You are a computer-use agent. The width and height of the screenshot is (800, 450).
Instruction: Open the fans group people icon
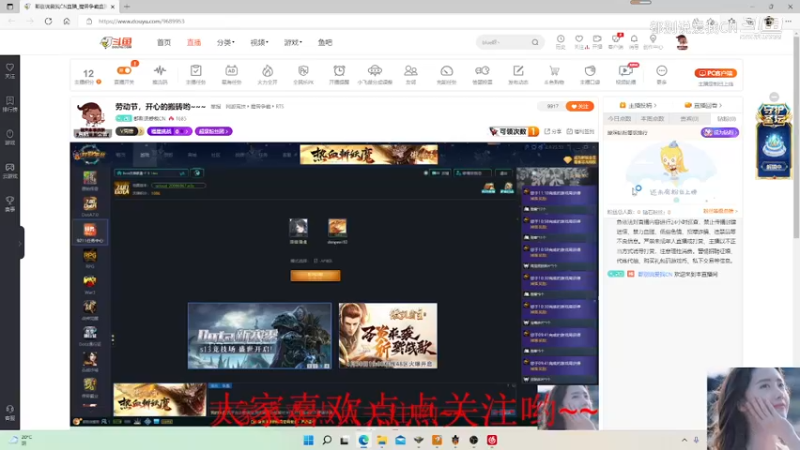point(411,73)
